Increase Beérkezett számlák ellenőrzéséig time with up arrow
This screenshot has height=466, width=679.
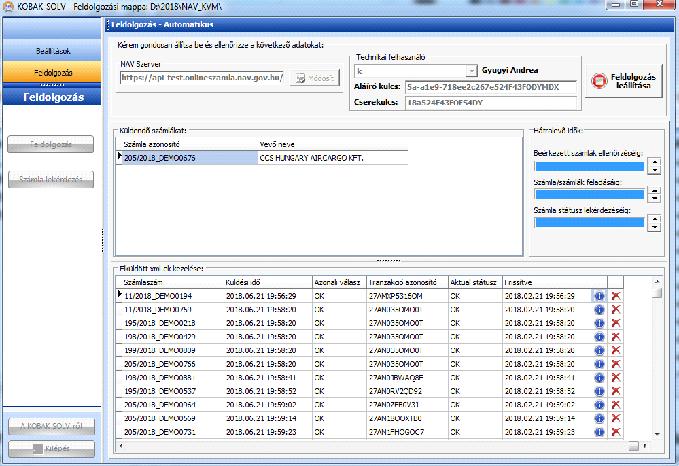point(654,162)
